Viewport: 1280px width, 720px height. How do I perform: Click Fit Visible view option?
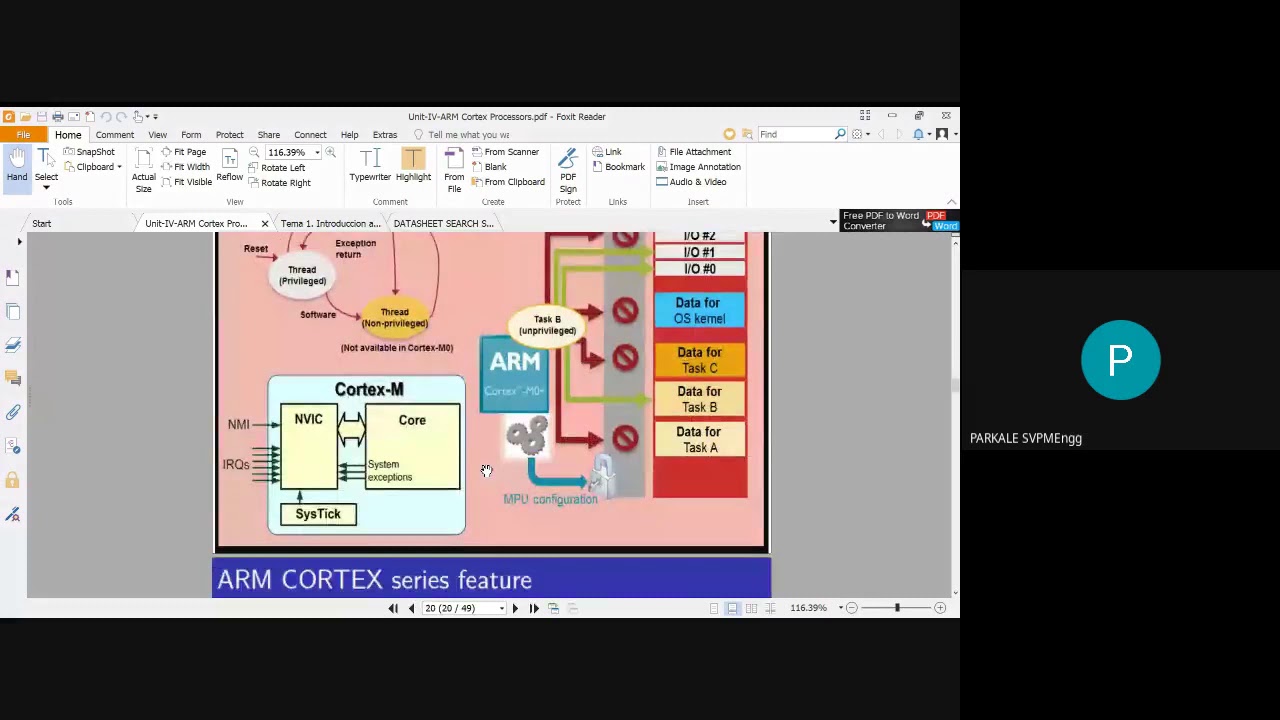coord(186,182)
